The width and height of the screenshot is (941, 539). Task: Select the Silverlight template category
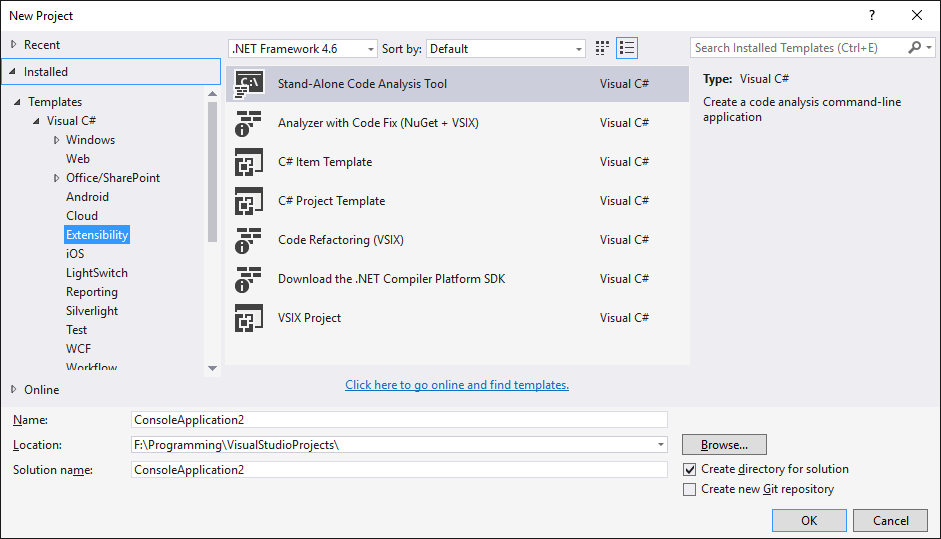click(x=92, y=311)
